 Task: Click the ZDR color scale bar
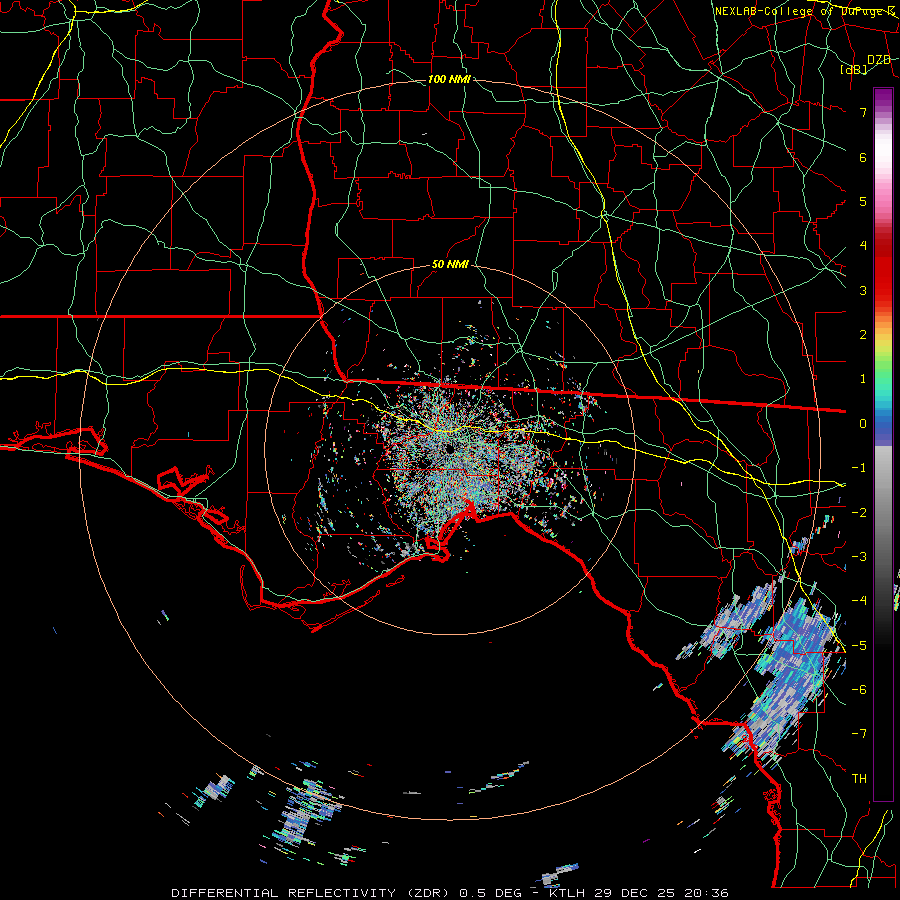883,444
